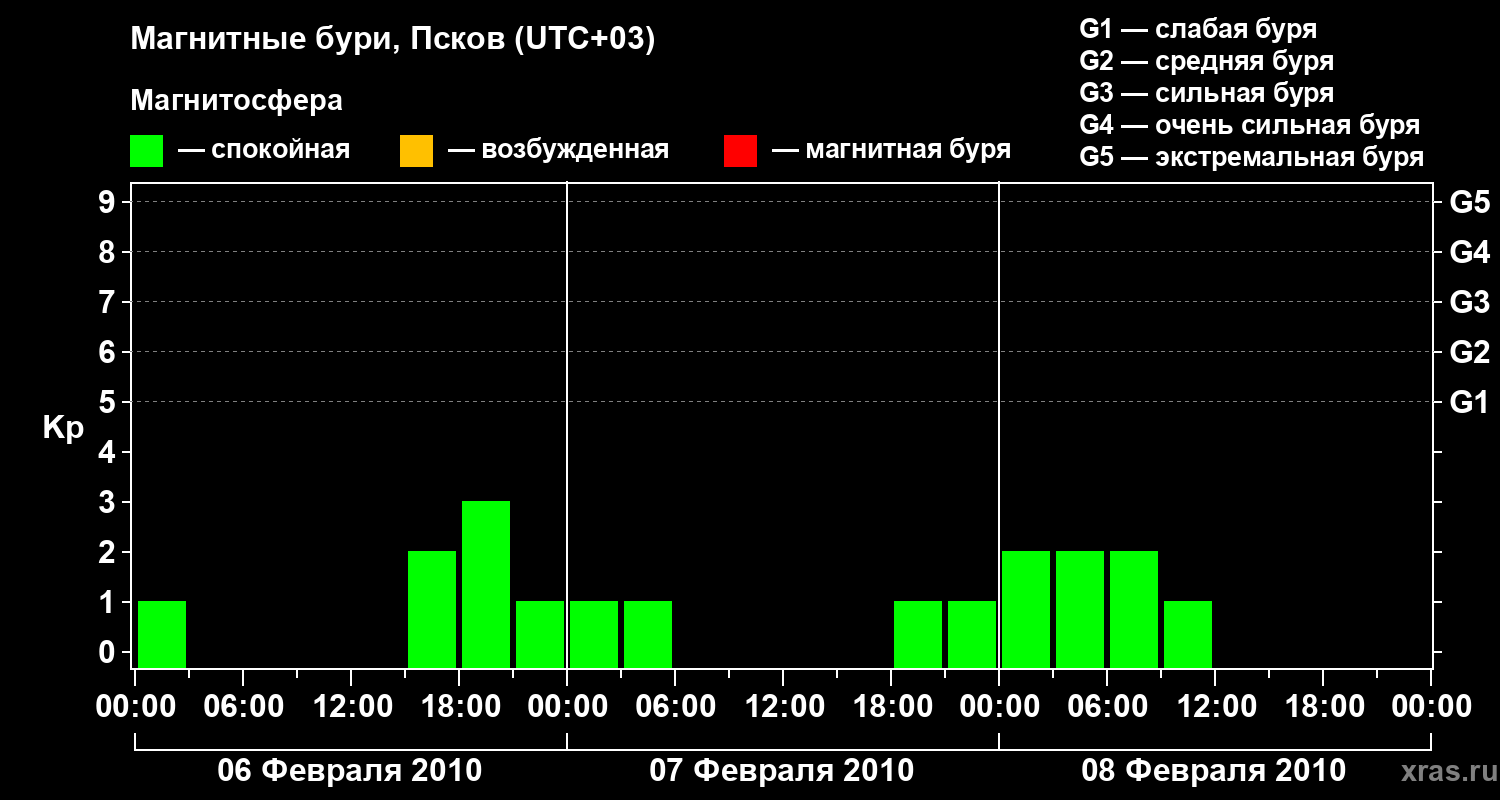Select the Kp 3 bar on 06 February
The image size is (1500, 800).
click(x=486, y=584)
